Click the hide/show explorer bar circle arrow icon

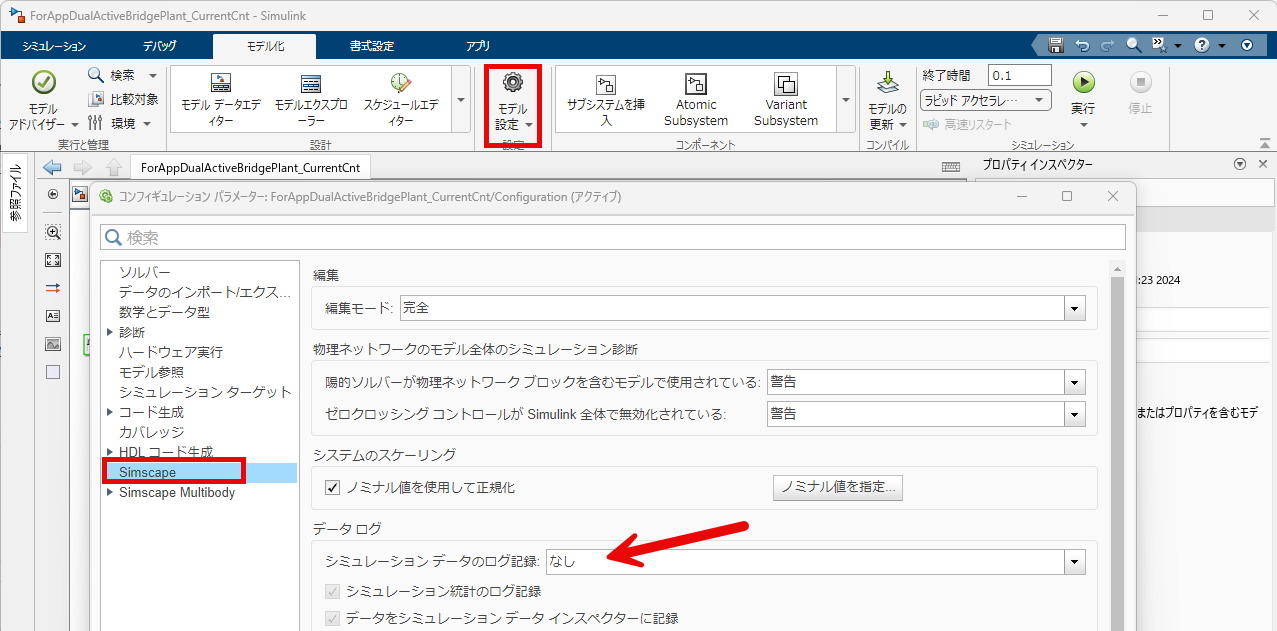(x=53, y=194)
